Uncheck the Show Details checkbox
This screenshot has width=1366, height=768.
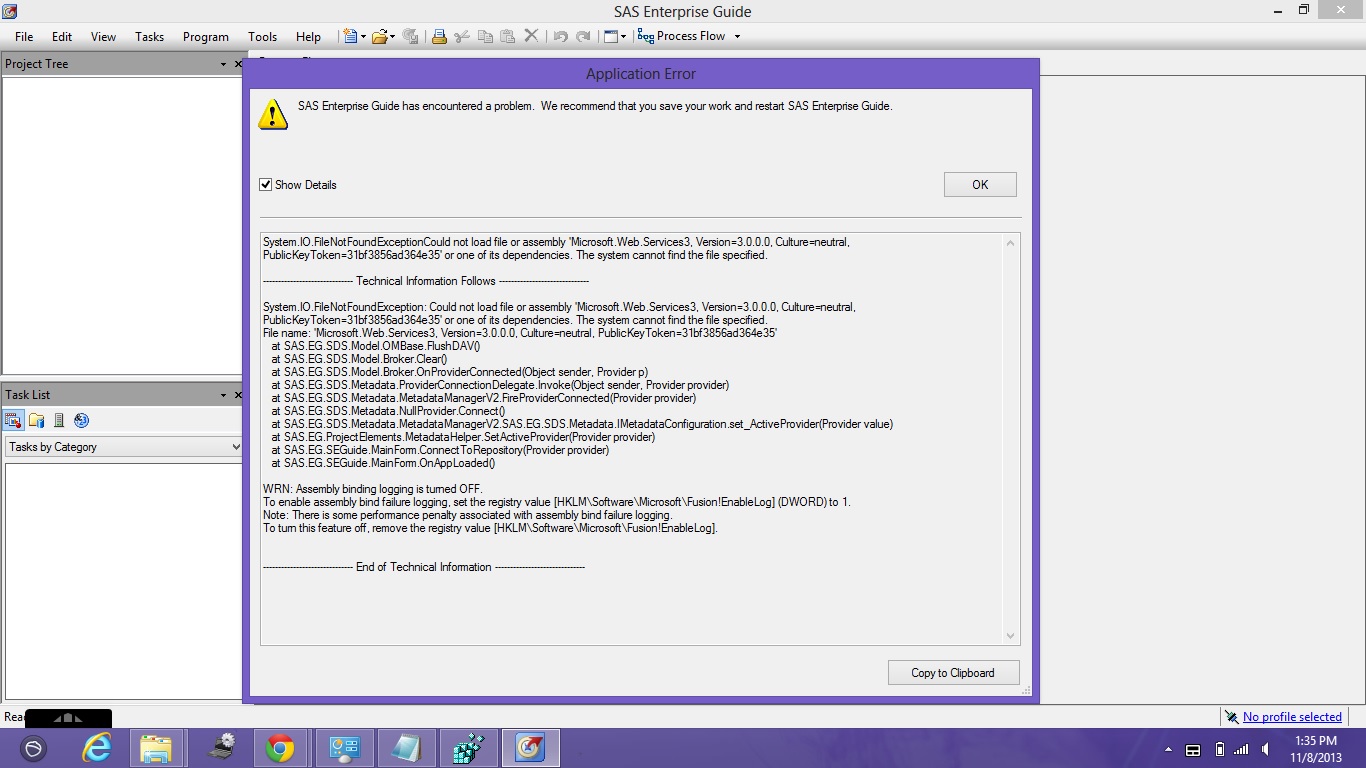click(266, 184)
